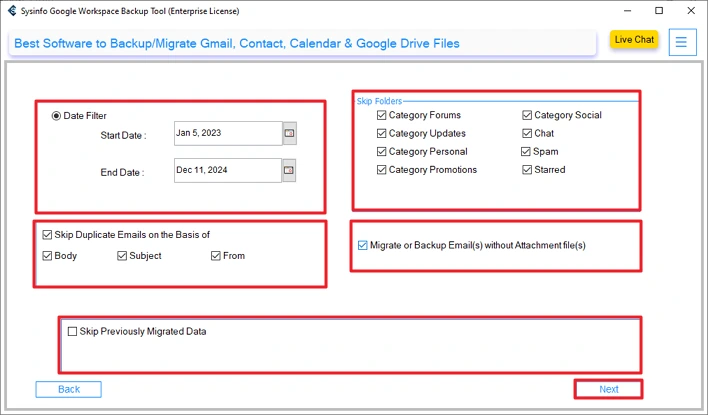Image resolution: width=708 pixels, height=415 pixels.
Task: Click the Start Date label
Action: [x=123, y=135]
